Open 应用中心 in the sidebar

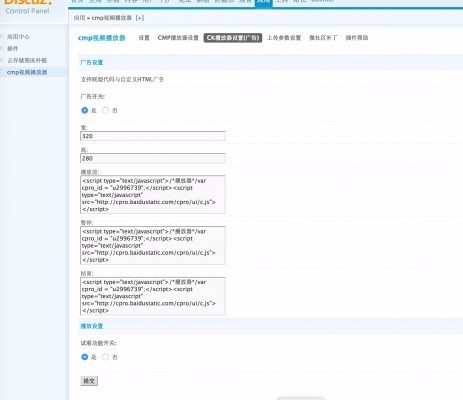pos(18,37)
